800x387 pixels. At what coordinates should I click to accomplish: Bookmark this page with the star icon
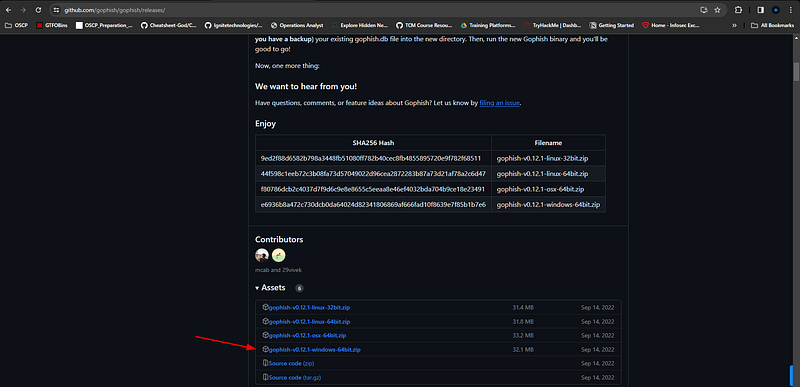coord(717,10)
